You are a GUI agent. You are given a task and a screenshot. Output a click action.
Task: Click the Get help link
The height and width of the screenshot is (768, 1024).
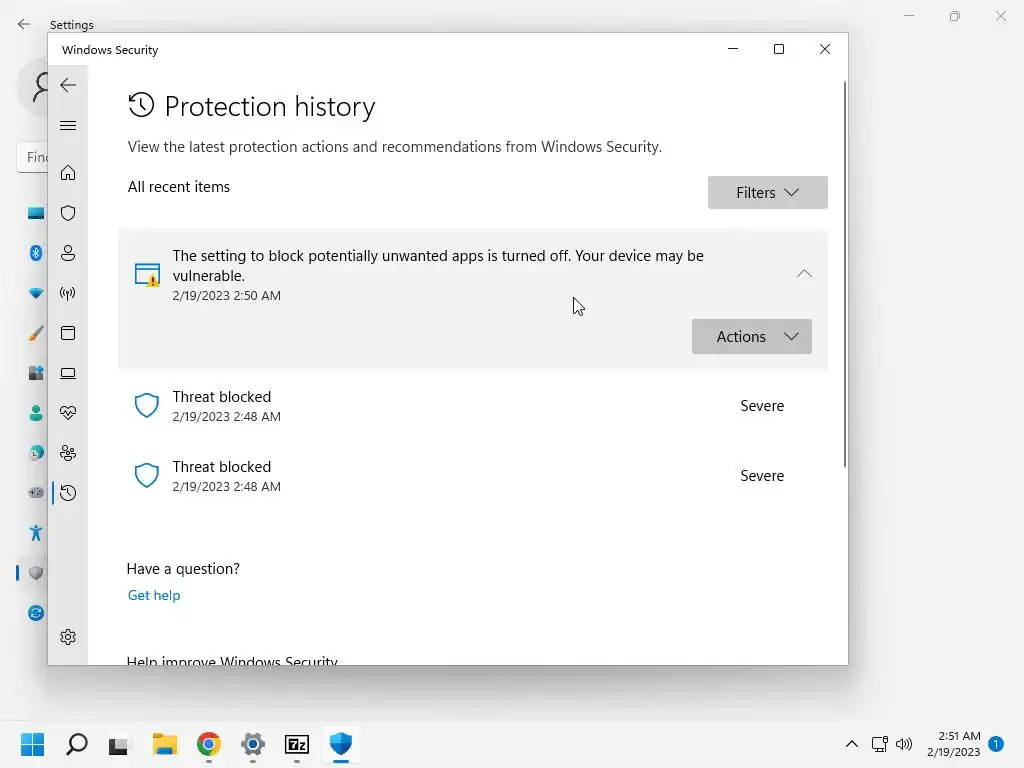tap(154, 595)
